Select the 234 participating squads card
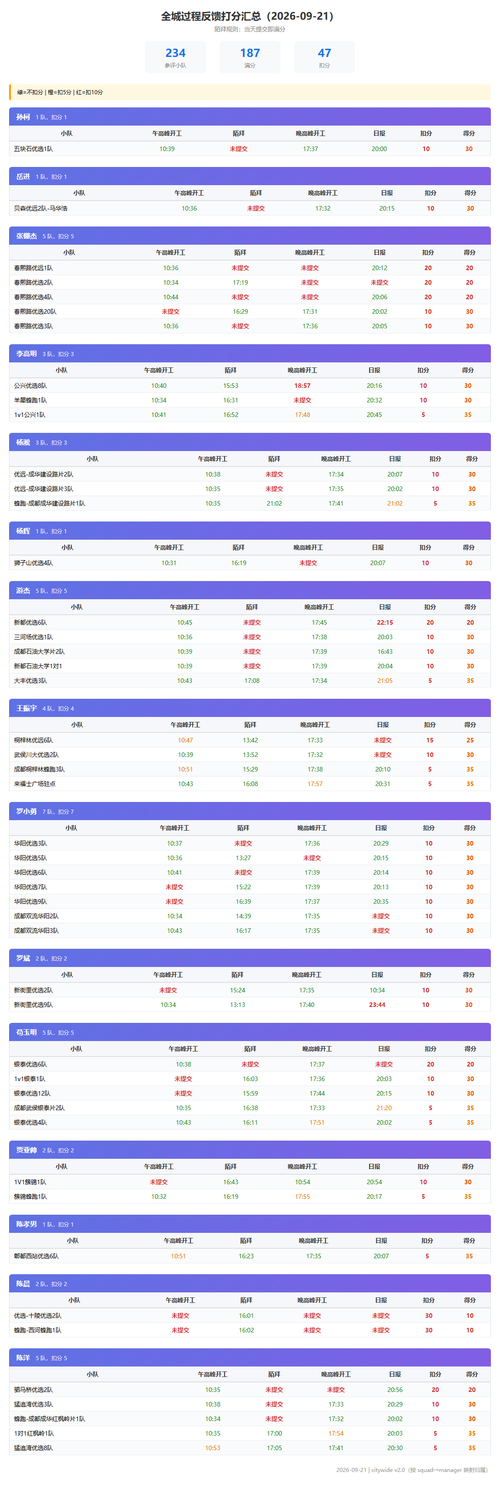Screen dimensions: 500x1493 click(175, 57)
